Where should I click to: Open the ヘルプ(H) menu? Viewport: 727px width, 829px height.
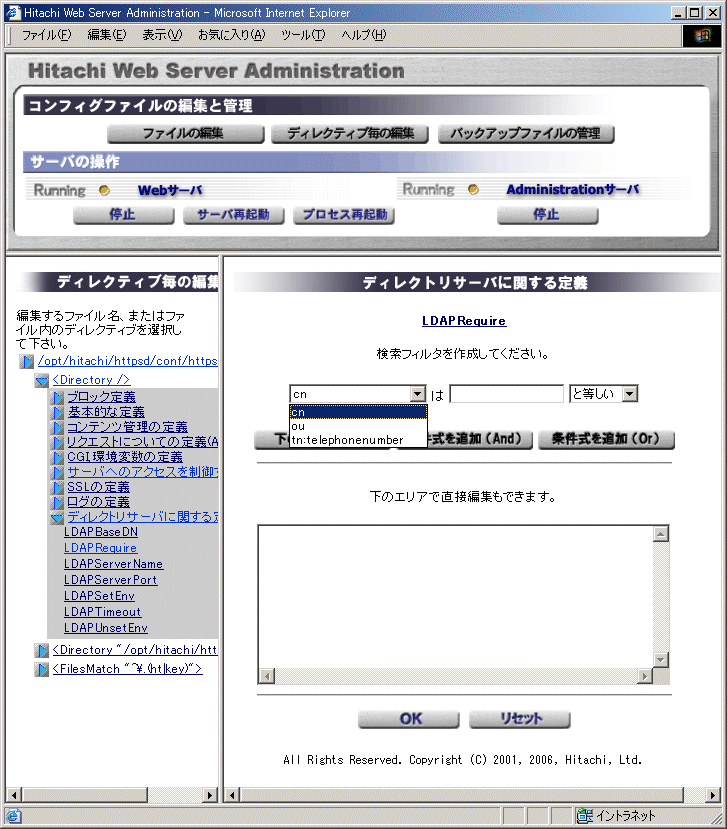[x=364, y=35]
